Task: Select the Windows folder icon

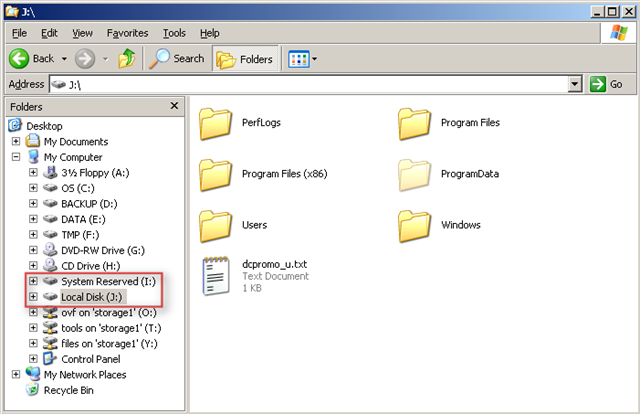Action: pos(414,224)
